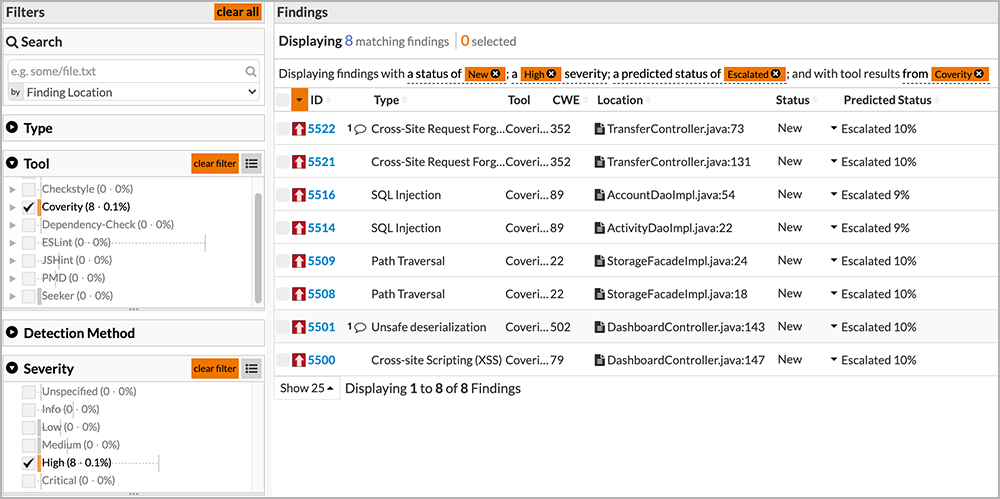
Task: Open comment bubble on finding 5522
Action: (x=360, y=129)
